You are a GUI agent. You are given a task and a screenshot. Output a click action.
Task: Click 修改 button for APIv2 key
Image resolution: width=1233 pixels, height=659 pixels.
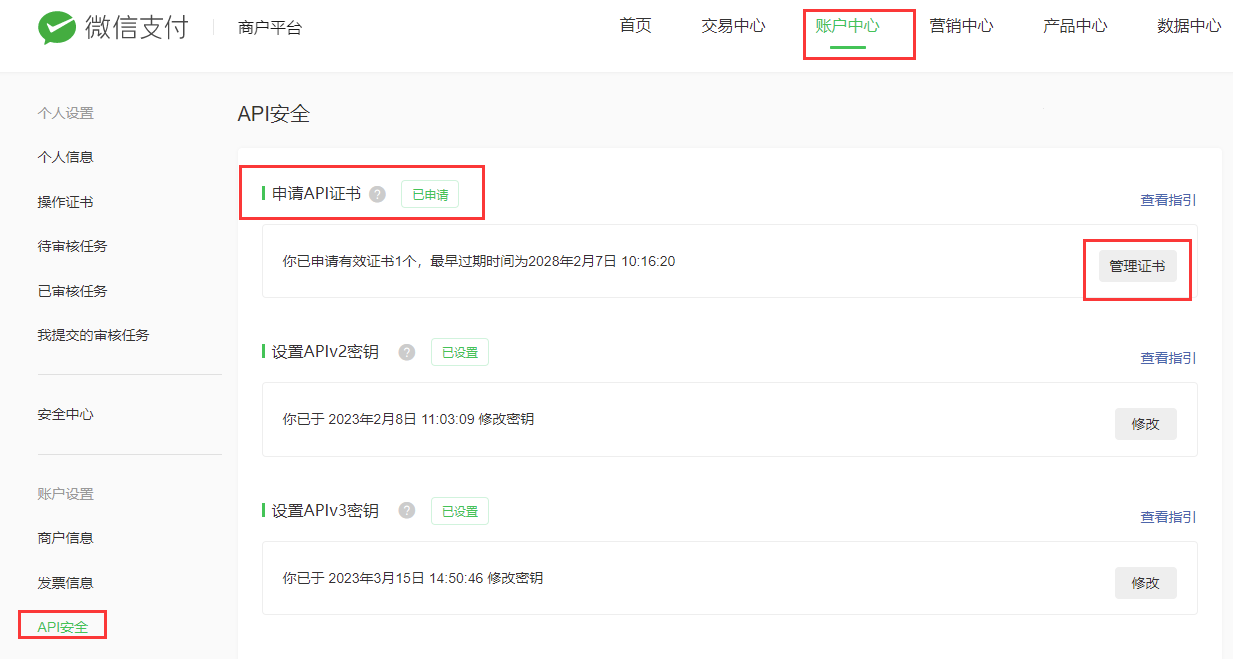pos(1145,424)
